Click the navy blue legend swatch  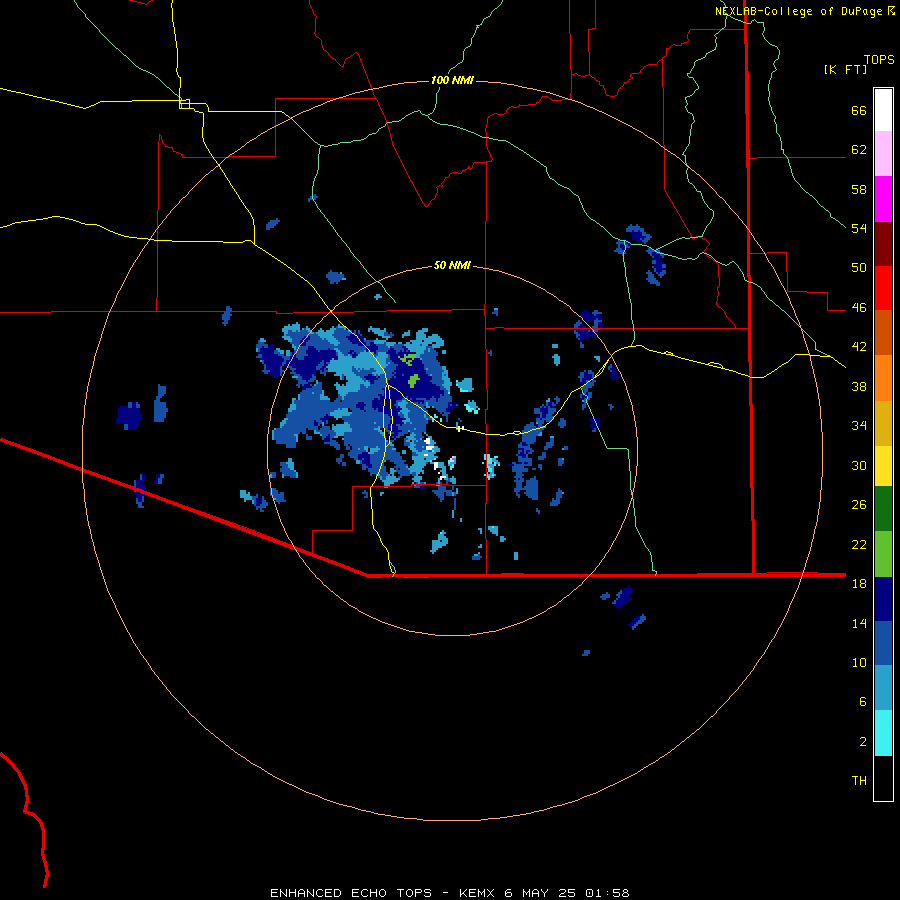[883, 599]
